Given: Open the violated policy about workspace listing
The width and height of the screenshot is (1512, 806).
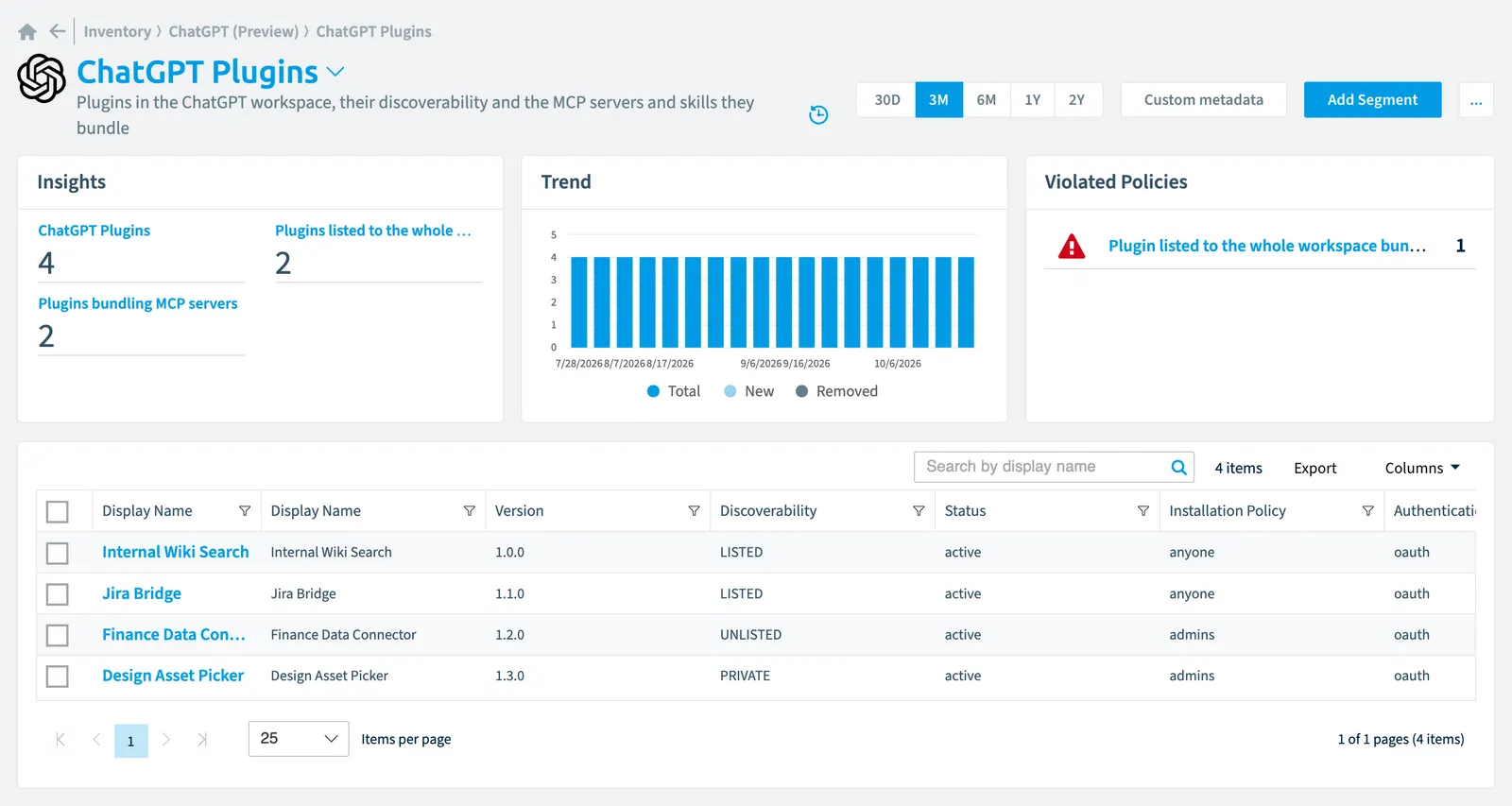Looking at the screenshot, I should point(1267,246).
